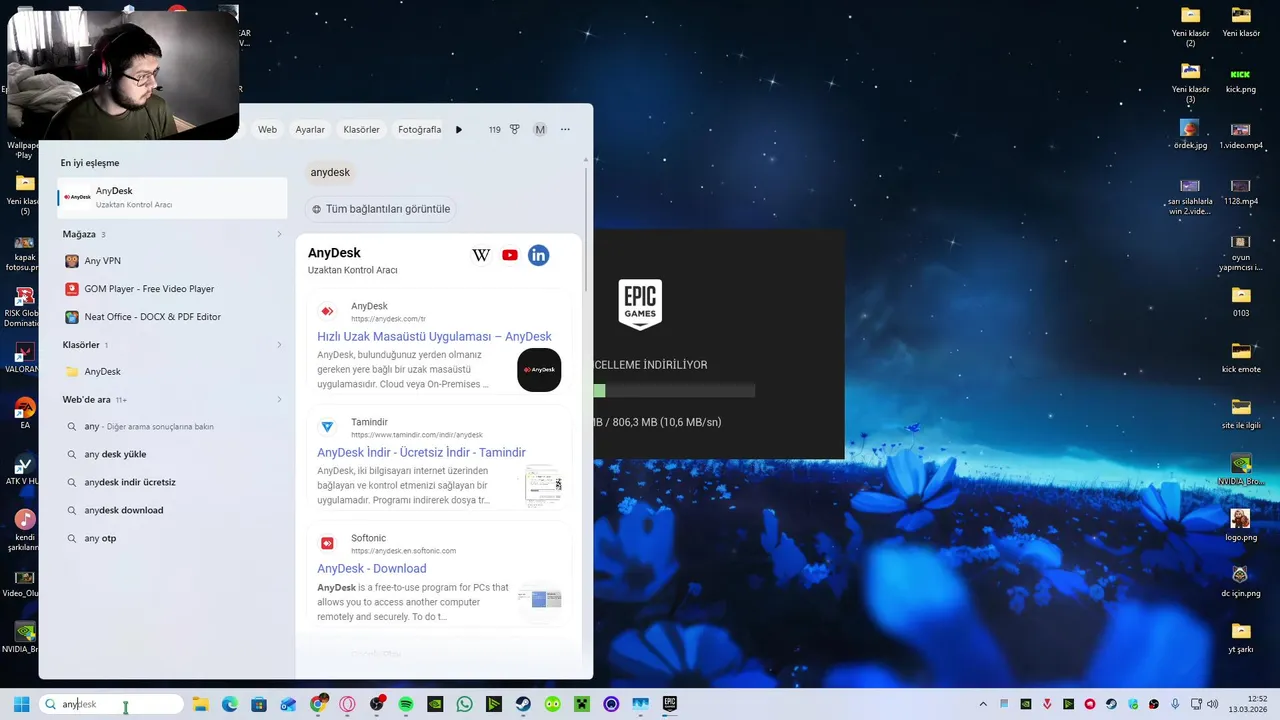Open Outlook from taskbar

coord(289,704)
